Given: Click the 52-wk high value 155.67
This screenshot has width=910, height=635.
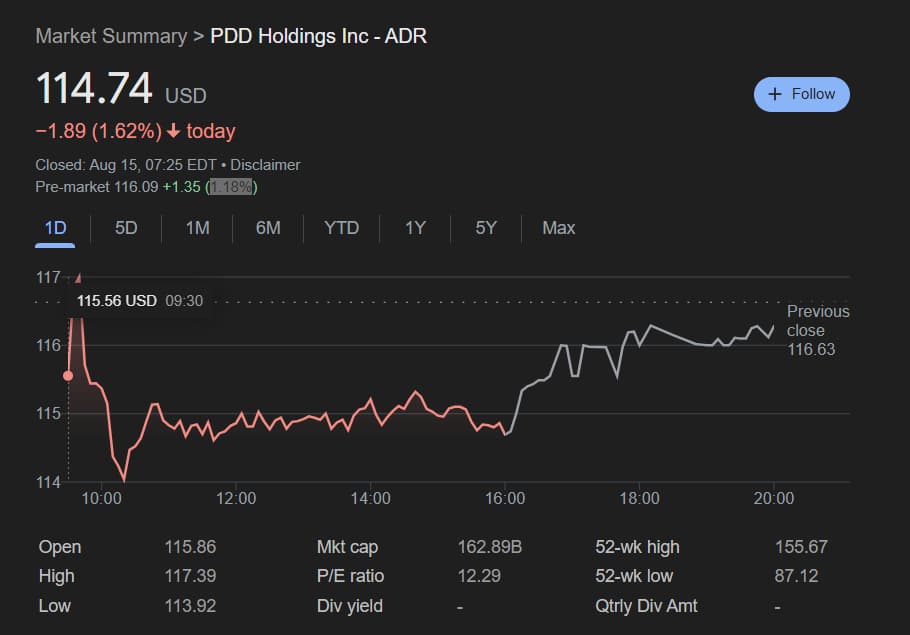Looking at the screenshot, I should pos(801,547).
